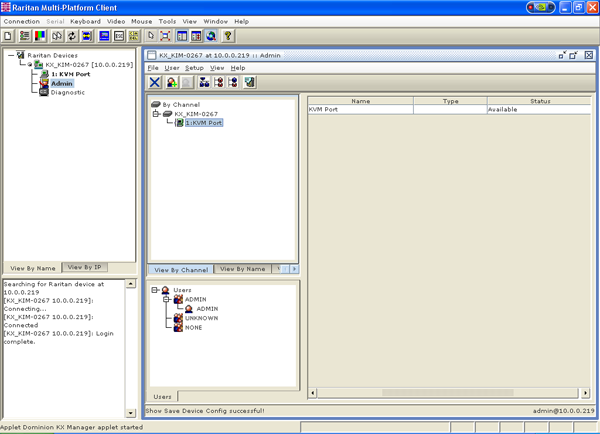
Task: Open the Video menu
Action: coord(116,21)
